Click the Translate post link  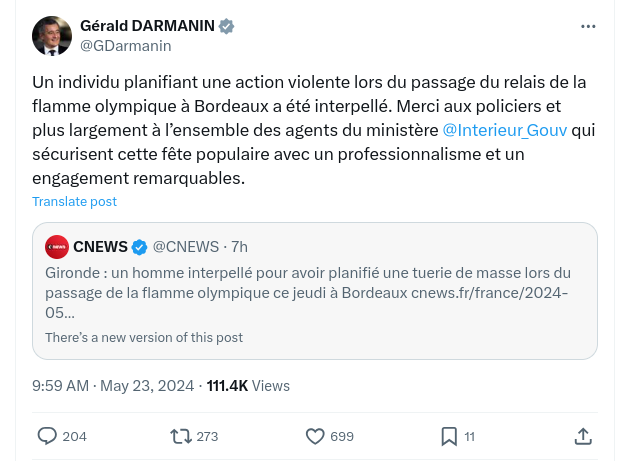point(74,201)
